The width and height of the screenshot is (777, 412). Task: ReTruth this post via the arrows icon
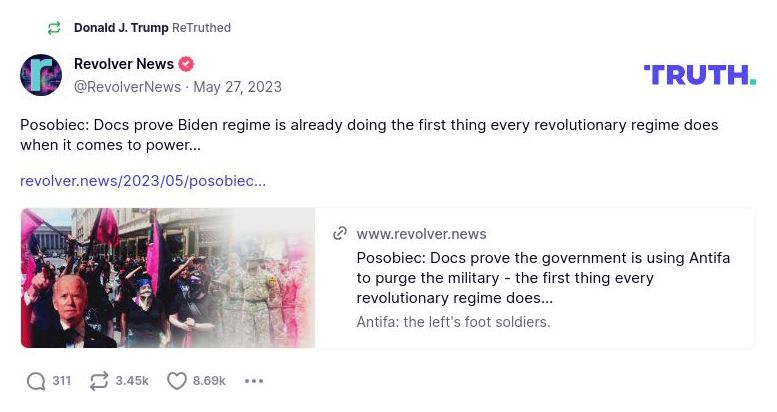(99, 381)
